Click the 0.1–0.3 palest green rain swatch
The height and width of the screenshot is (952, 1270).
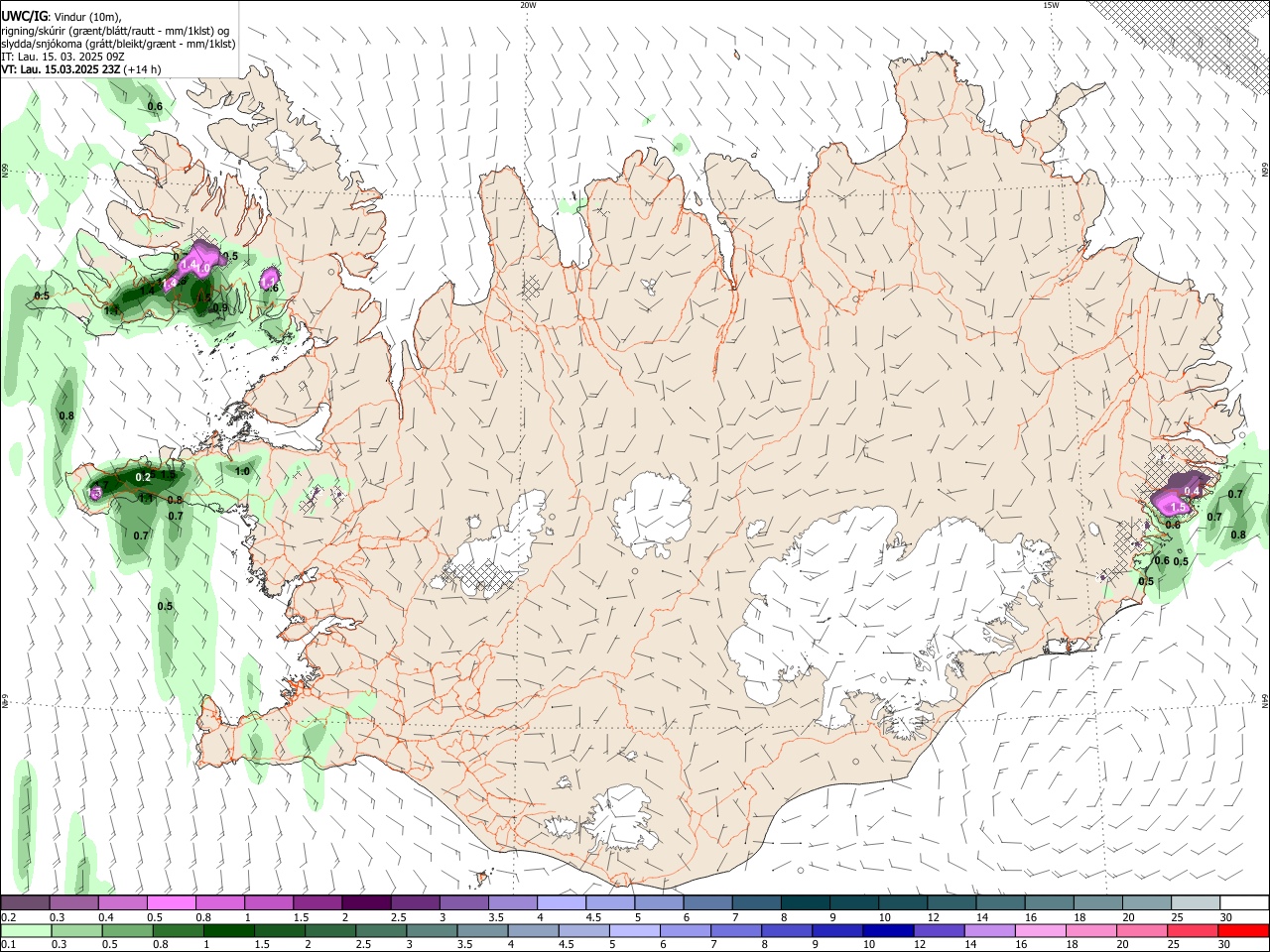coord(26,930)
